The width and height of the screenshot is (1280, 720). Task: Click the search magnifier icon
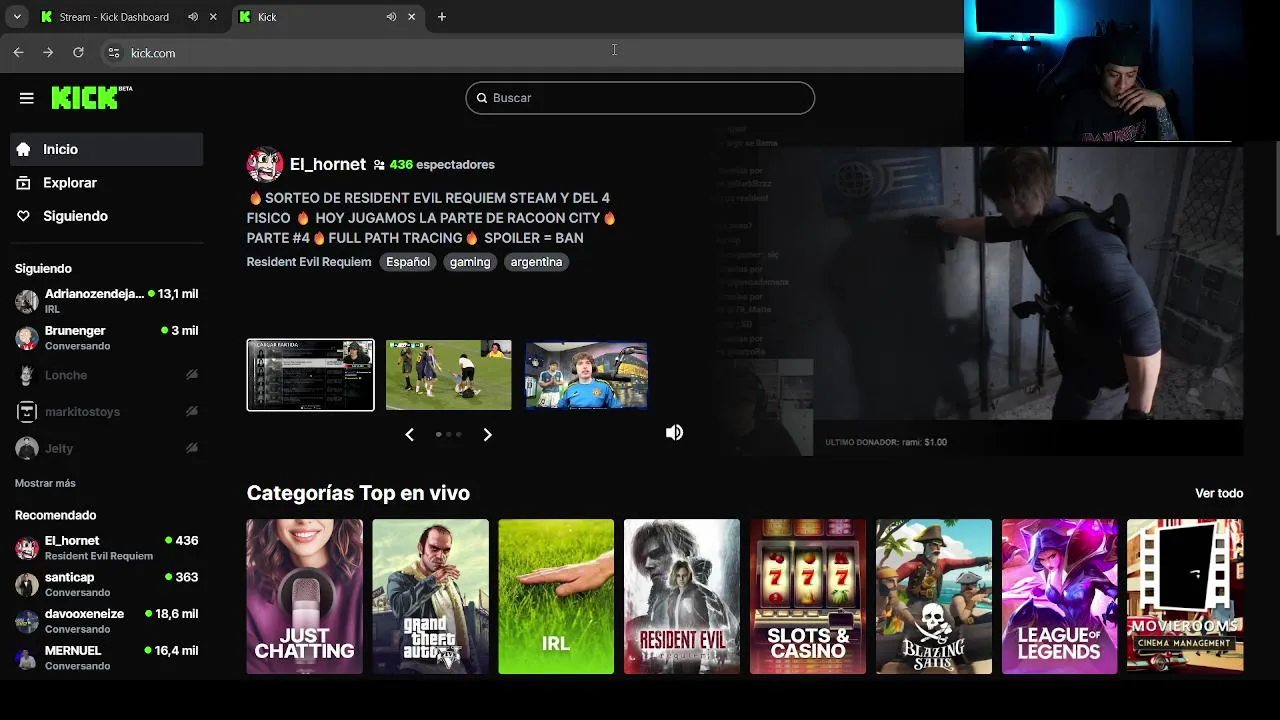pyautogui.click(x=482, y=98)
